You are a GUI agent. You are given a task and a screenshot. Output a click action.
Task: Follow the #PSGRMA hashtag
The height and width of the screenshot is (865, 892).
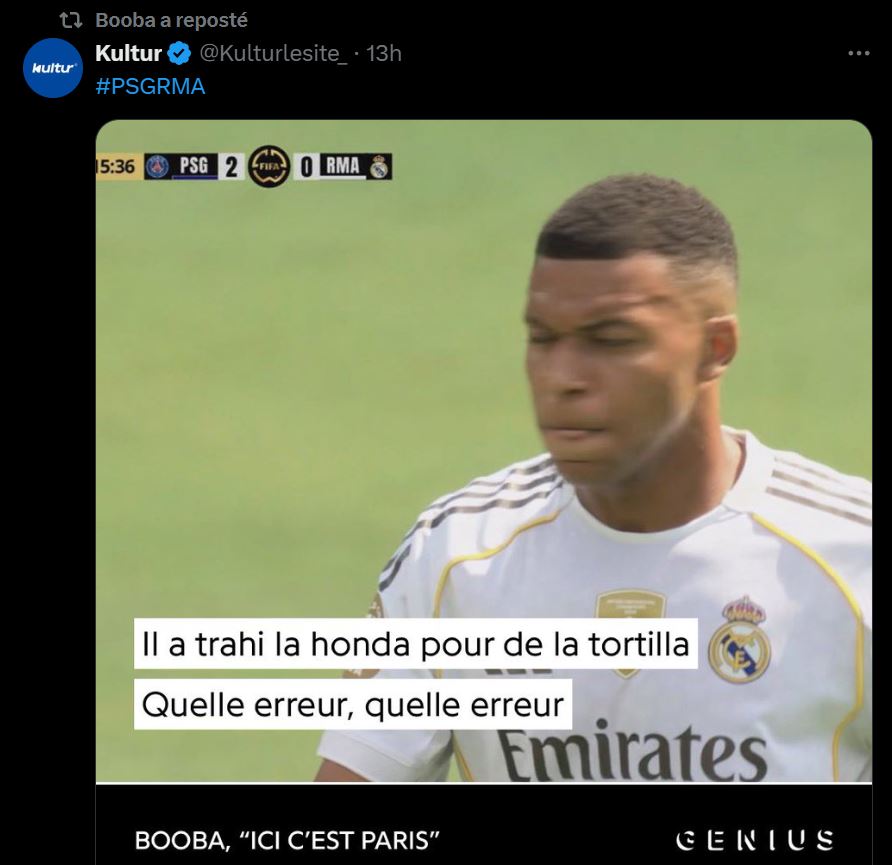(150, 86)
